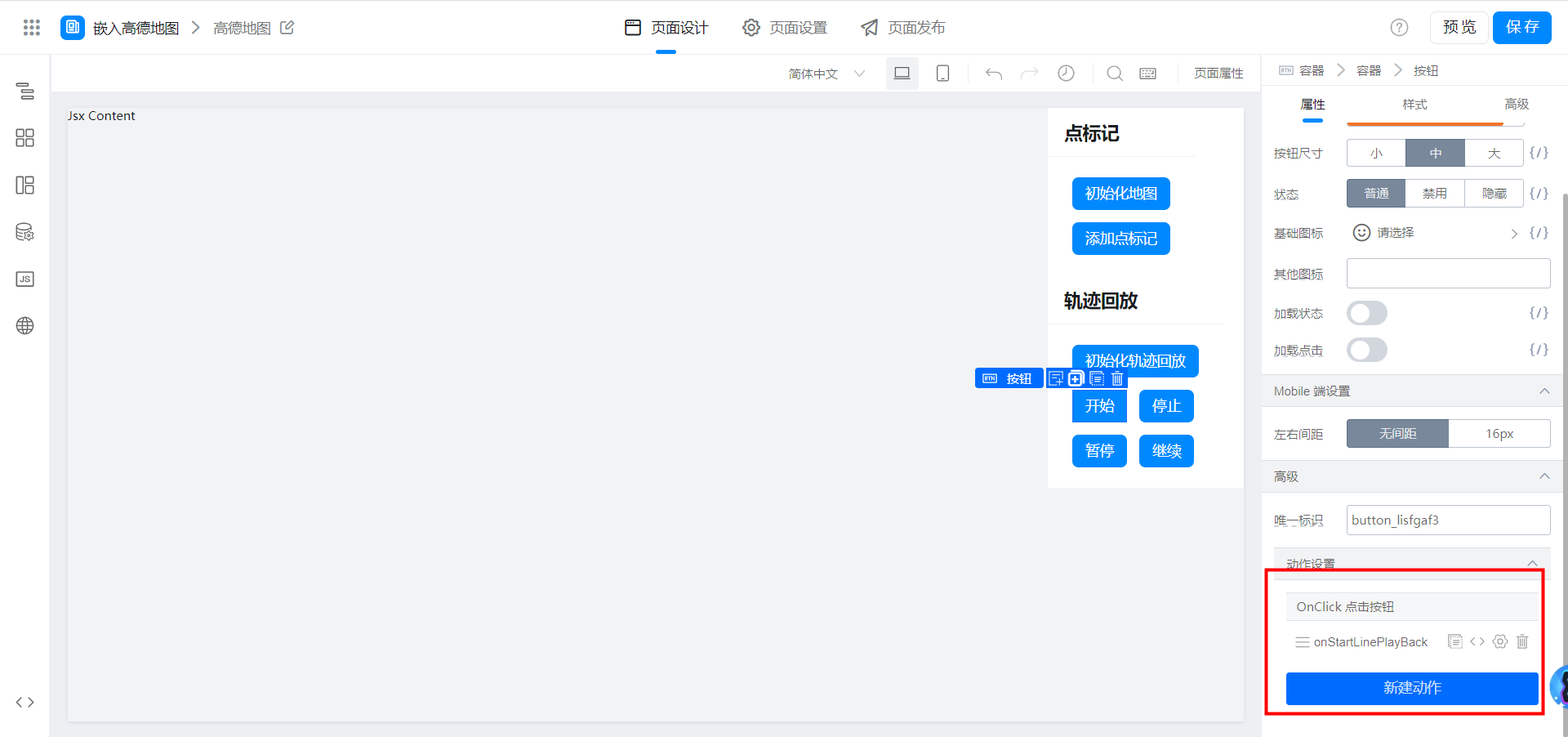
Task: Click the undo arrow icon
Action: [x=994, y=74]
